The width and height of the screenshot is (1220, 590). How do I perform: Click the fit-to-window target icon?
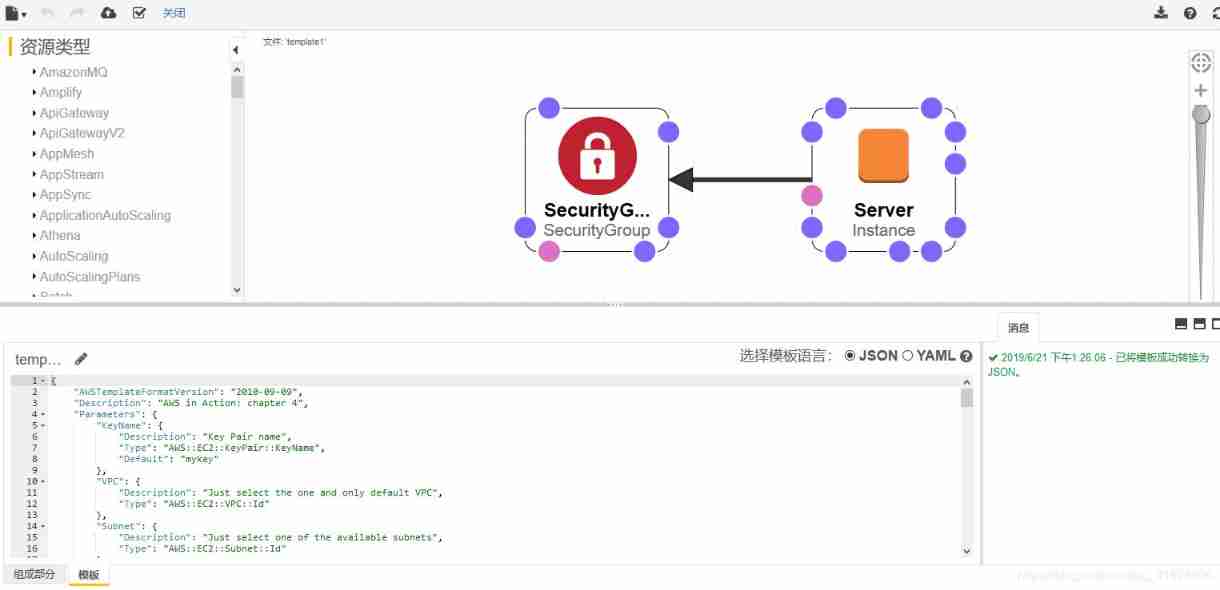[x=1201, y=62]
